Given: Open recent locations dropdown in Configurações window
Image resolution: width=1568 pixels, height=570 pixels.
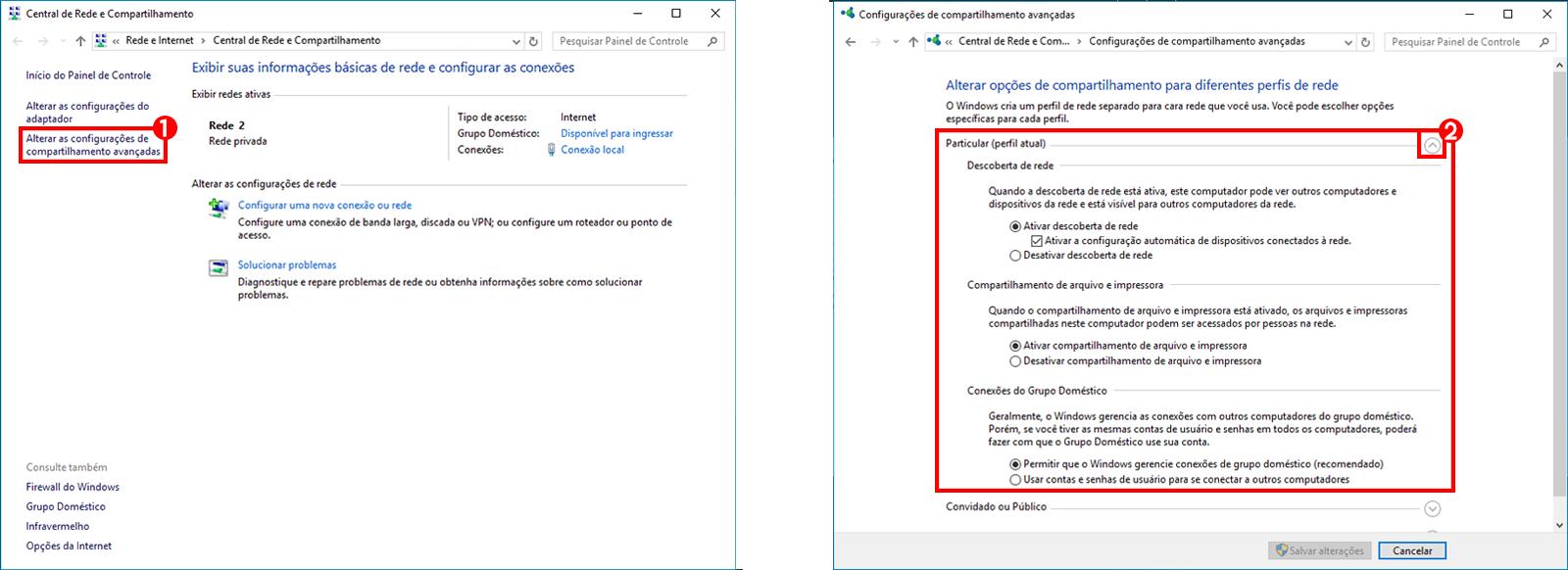Looking at the screenshot, I should (896, 42).
